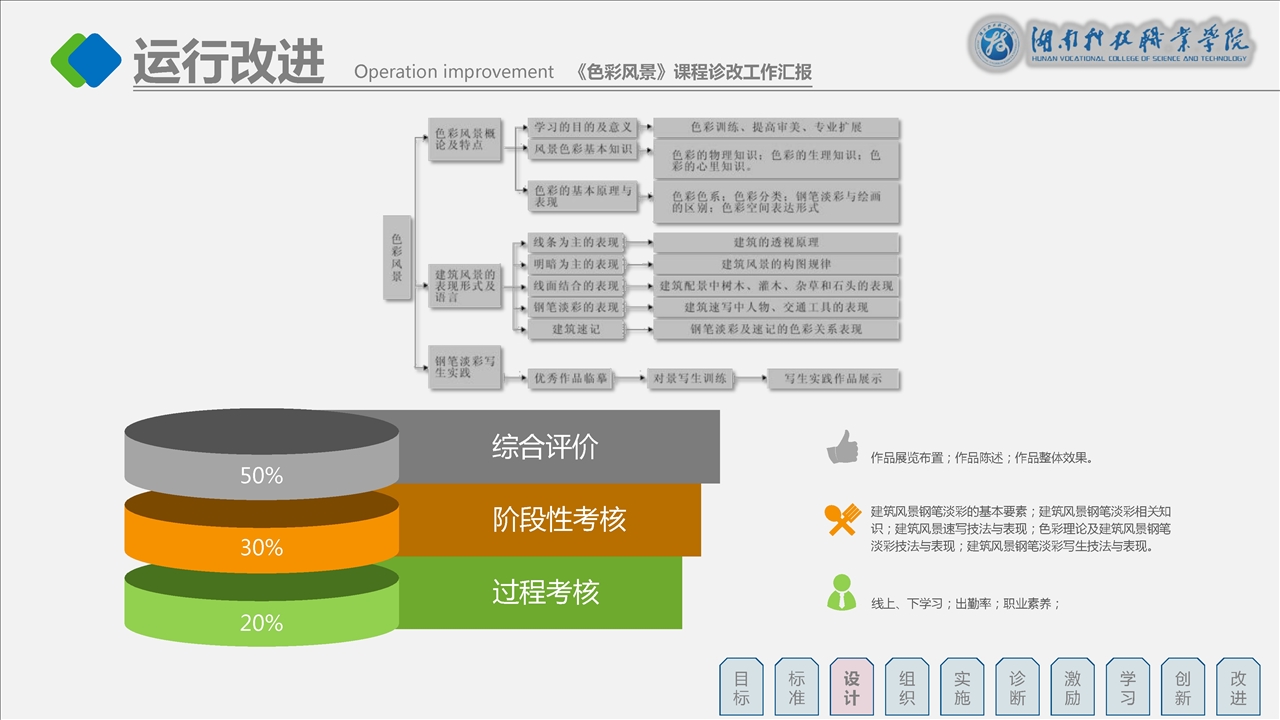This screenshot has width=1280, height=720.
Task: Go to the 组织 section
Action: point(906,687)
